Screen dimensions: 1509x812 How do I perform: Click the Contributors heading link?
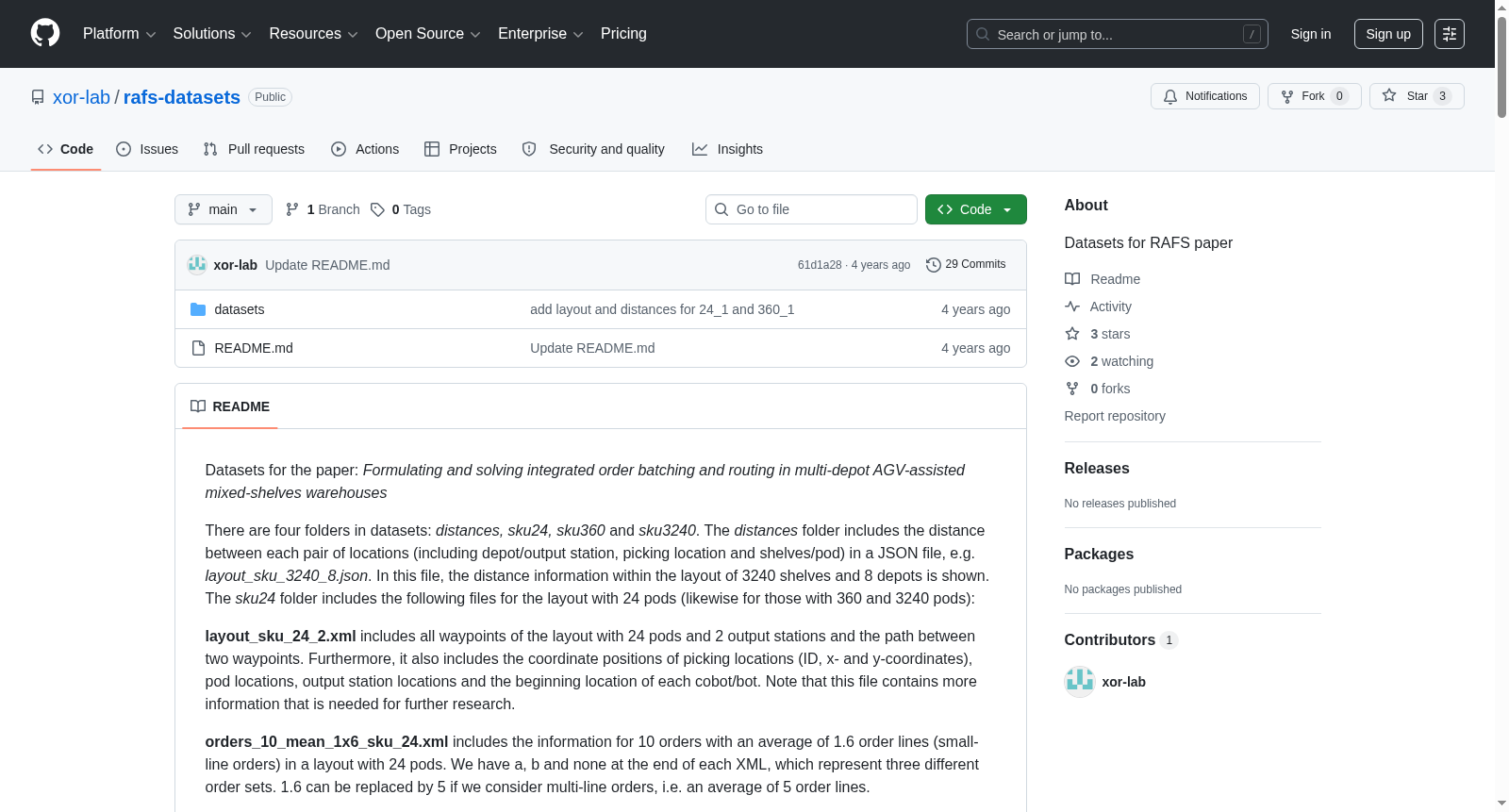(x=1110, y=640)
